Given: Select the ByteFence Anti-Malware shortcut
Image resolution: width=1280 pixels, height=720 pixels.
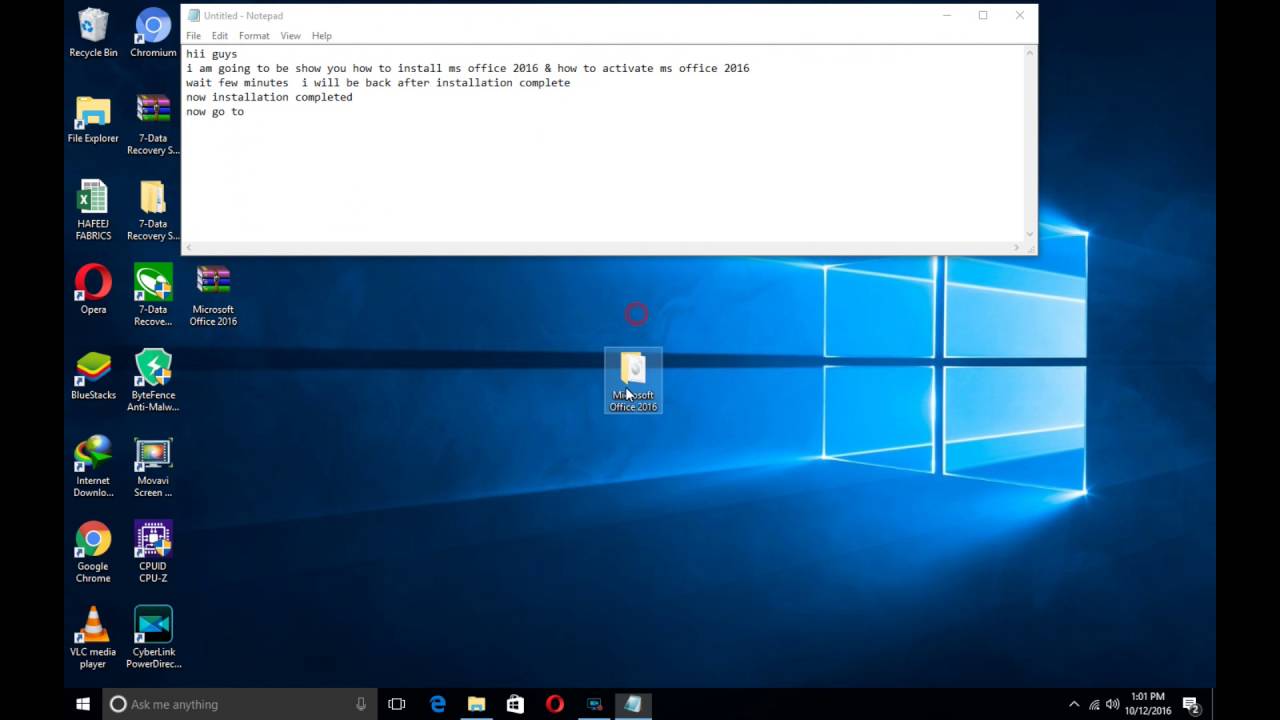Looking at the screenshot, I should coord(153,381).
